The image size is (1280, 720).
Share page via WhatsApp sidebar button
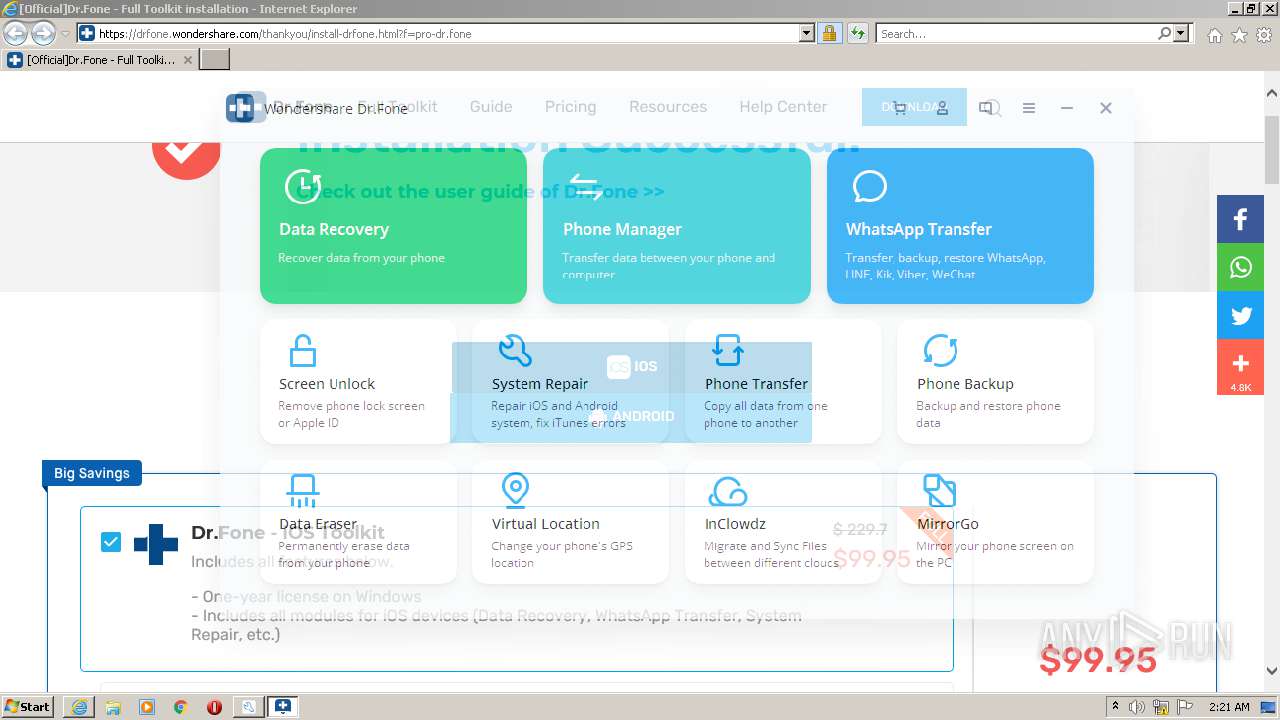tap(1240, 267)
